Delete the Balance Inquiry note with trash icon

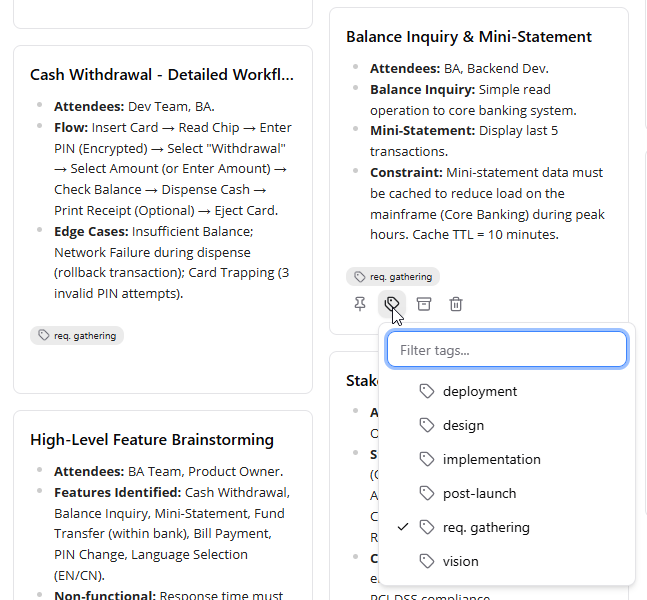point(456,304)
